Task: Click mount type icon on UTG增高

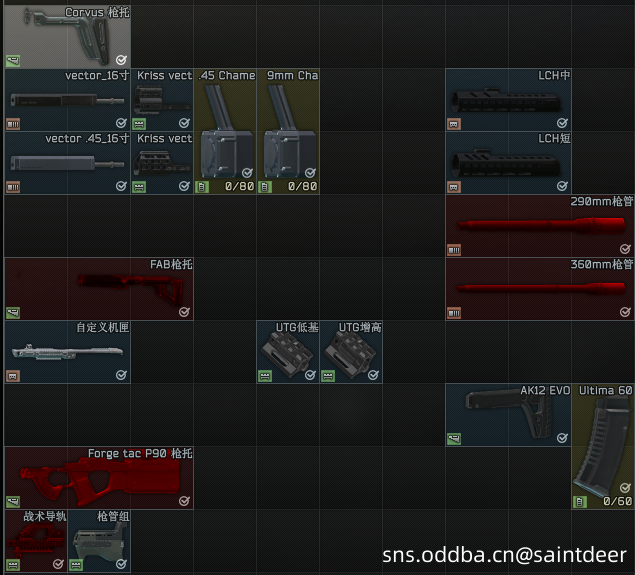Action: click(x=328, y=376)
